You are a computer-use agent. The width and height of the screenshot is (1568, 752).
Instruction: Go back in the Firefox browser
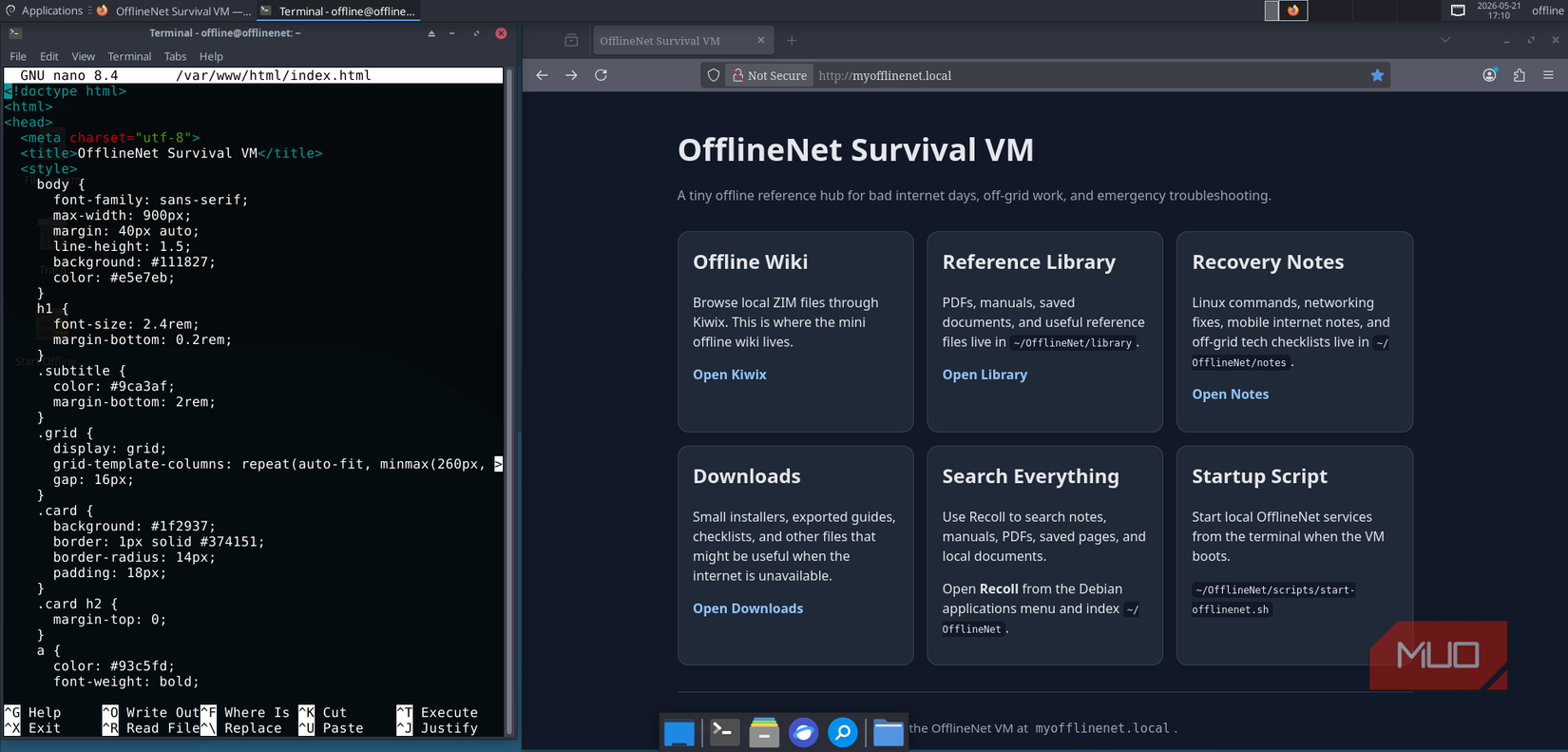pos(542,75)
